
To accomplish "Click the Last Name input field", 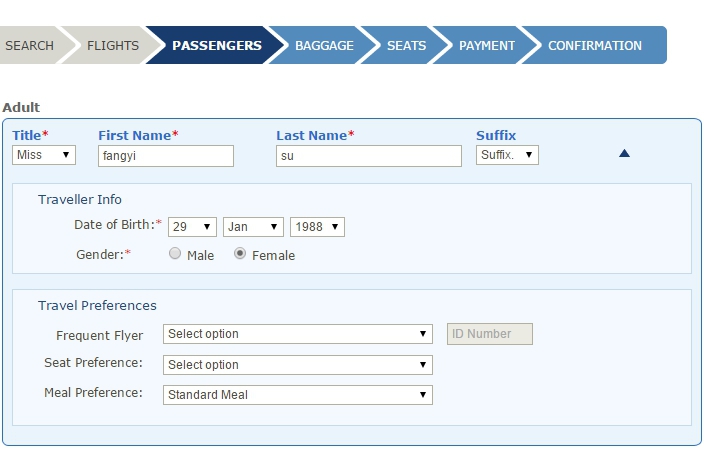I will click(368, 156).
